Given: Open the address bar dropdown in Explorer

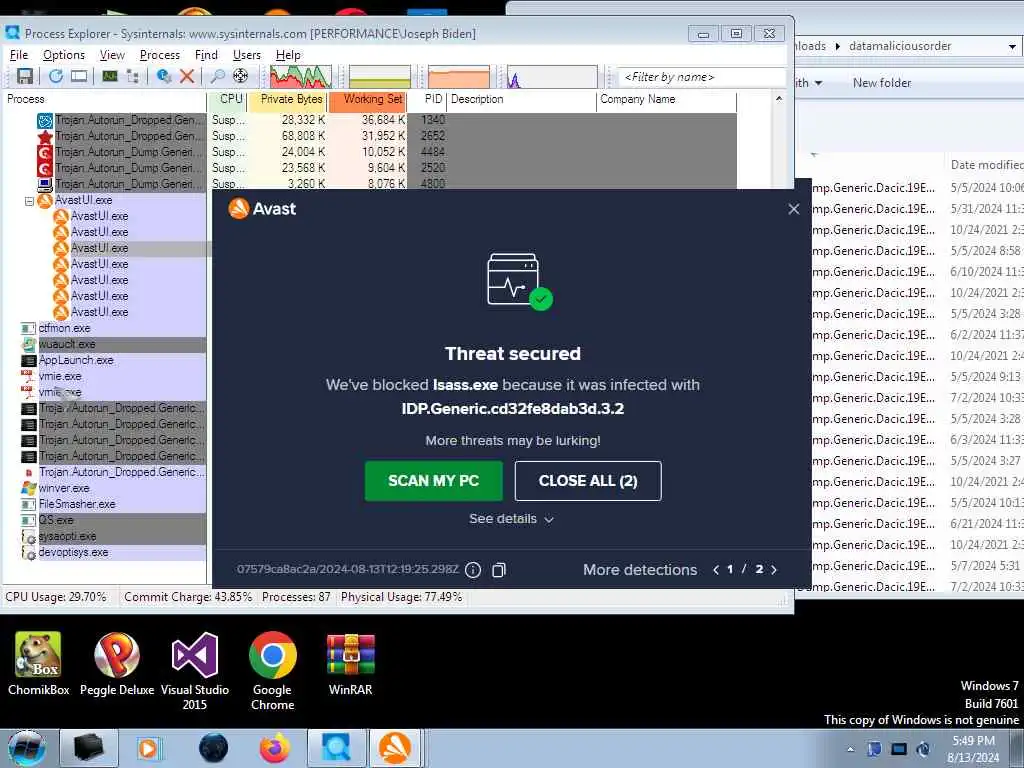Looking at the screenshot, I should [1012, 46].
